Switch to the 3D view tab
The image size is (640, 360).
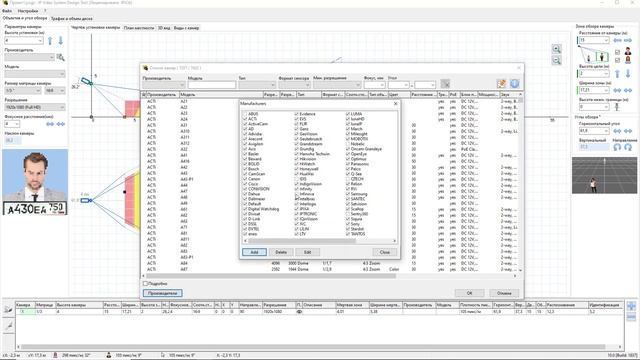[164, 28]
